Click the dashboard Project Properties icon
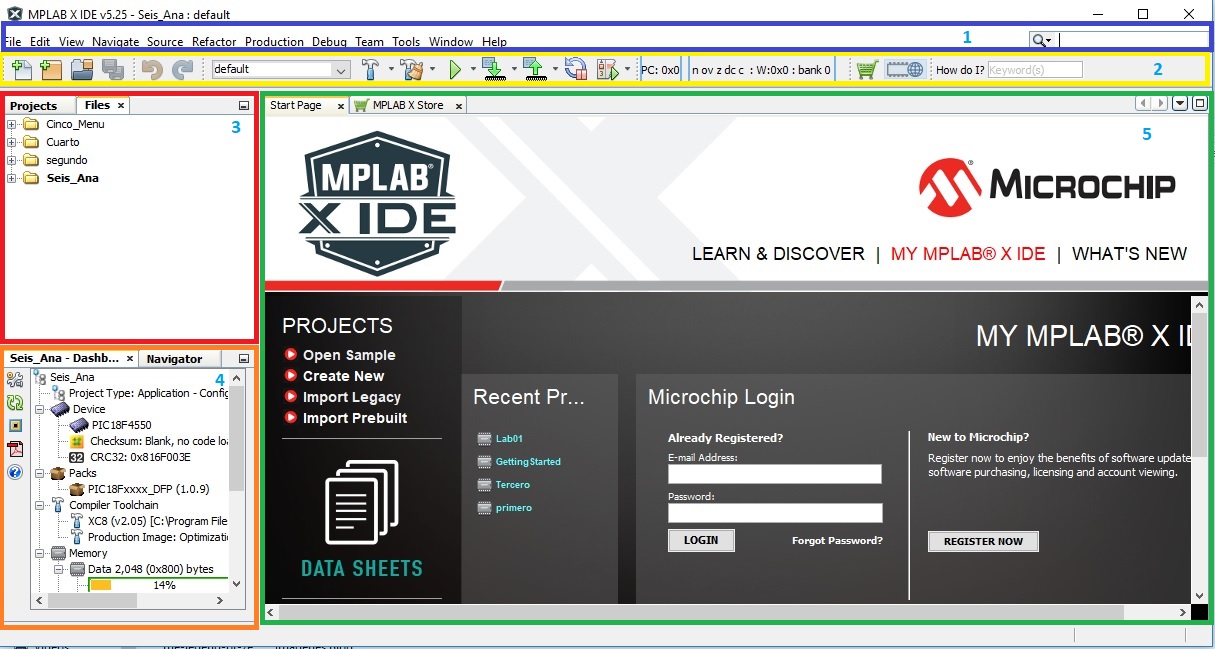Image resolution: width=1215 pixels, height=649 pixels. pos(15,379)
